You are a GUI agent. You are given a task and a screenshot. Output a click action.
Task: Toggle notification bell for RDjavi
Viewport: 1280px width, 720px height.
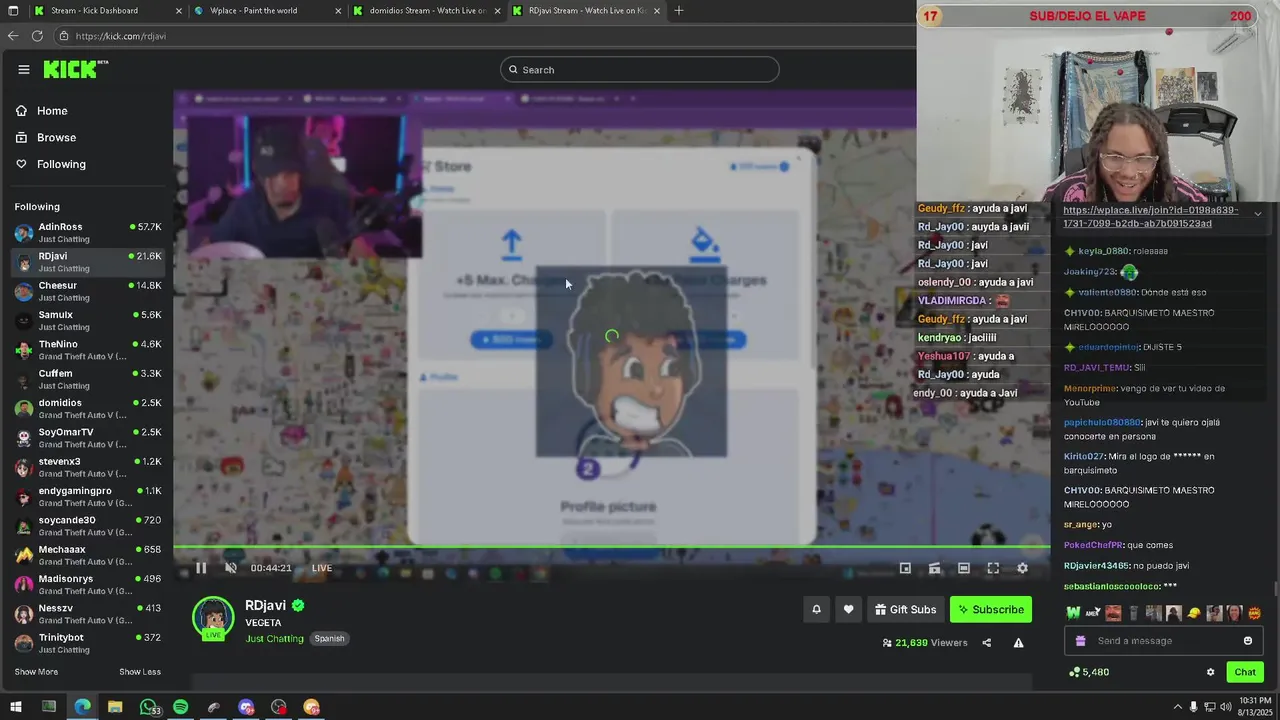816,609
